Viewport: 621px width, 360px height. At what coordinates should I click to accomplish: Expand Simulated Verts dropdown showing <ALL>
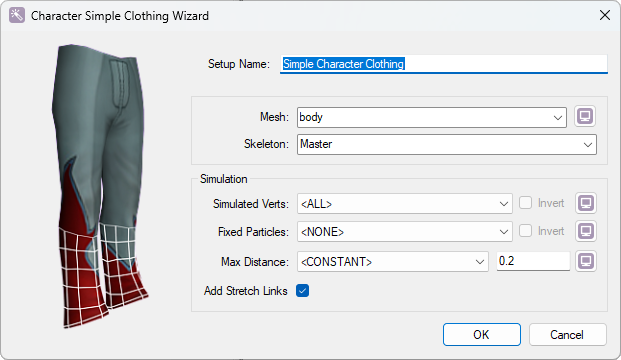coord(405,204)
